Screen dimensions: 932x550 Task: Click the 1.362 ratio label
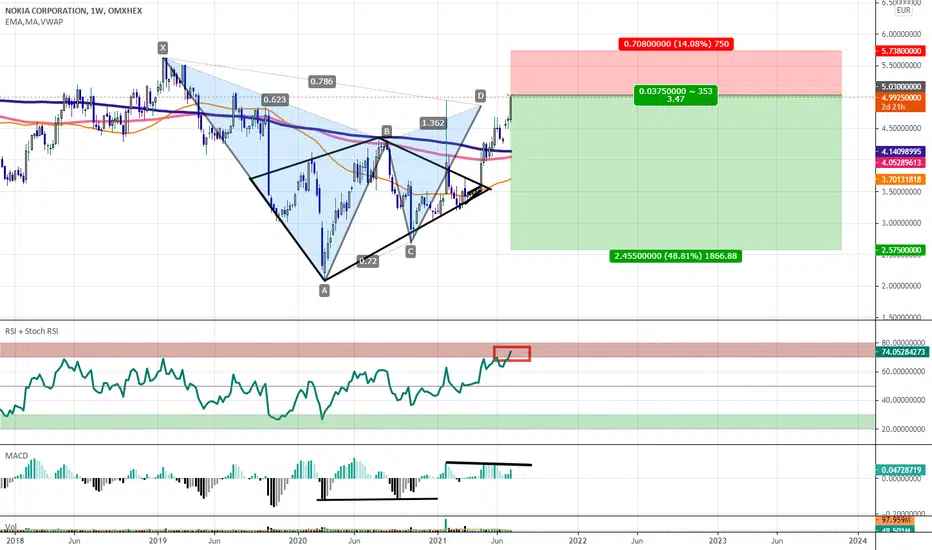click(x=432, y=123)
